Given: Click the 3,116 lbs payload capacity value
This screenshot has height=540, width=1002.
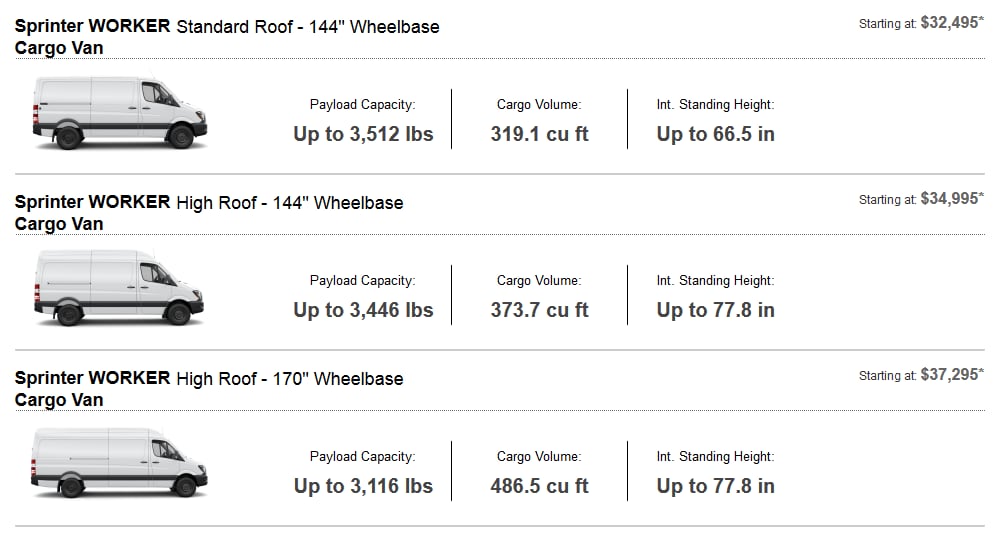Looking at the screenshot, I should (x=363, y=486).
